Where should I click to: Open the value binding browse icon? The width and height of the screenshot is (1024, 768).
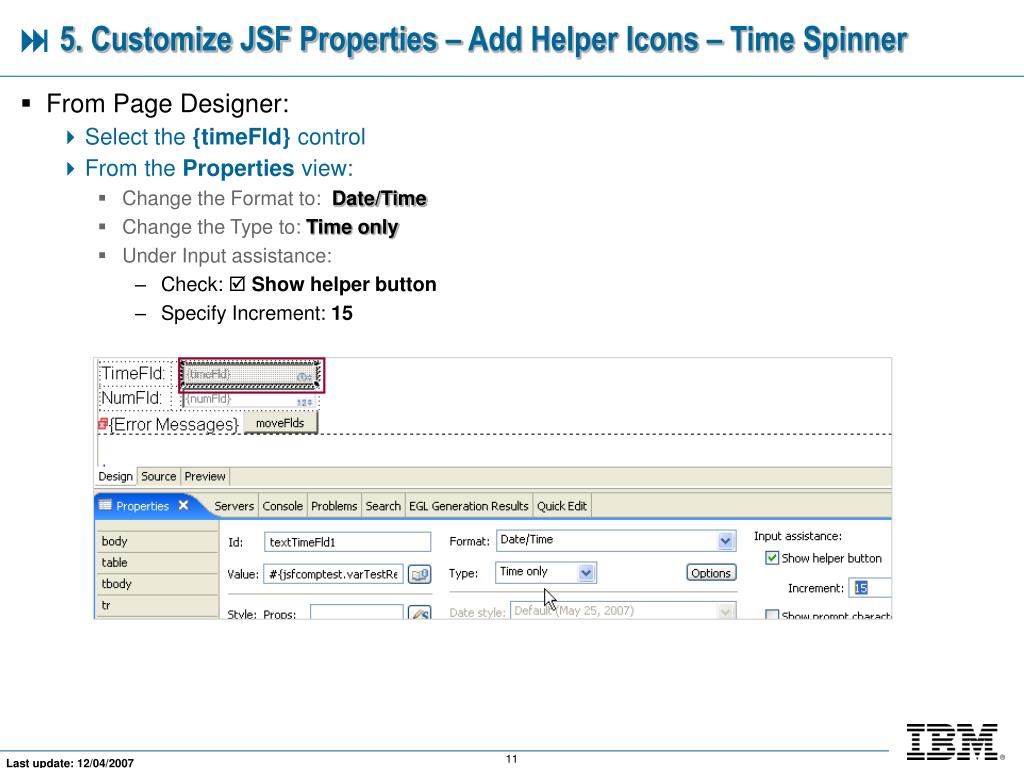pyautogui.click(x=419, y=575)
